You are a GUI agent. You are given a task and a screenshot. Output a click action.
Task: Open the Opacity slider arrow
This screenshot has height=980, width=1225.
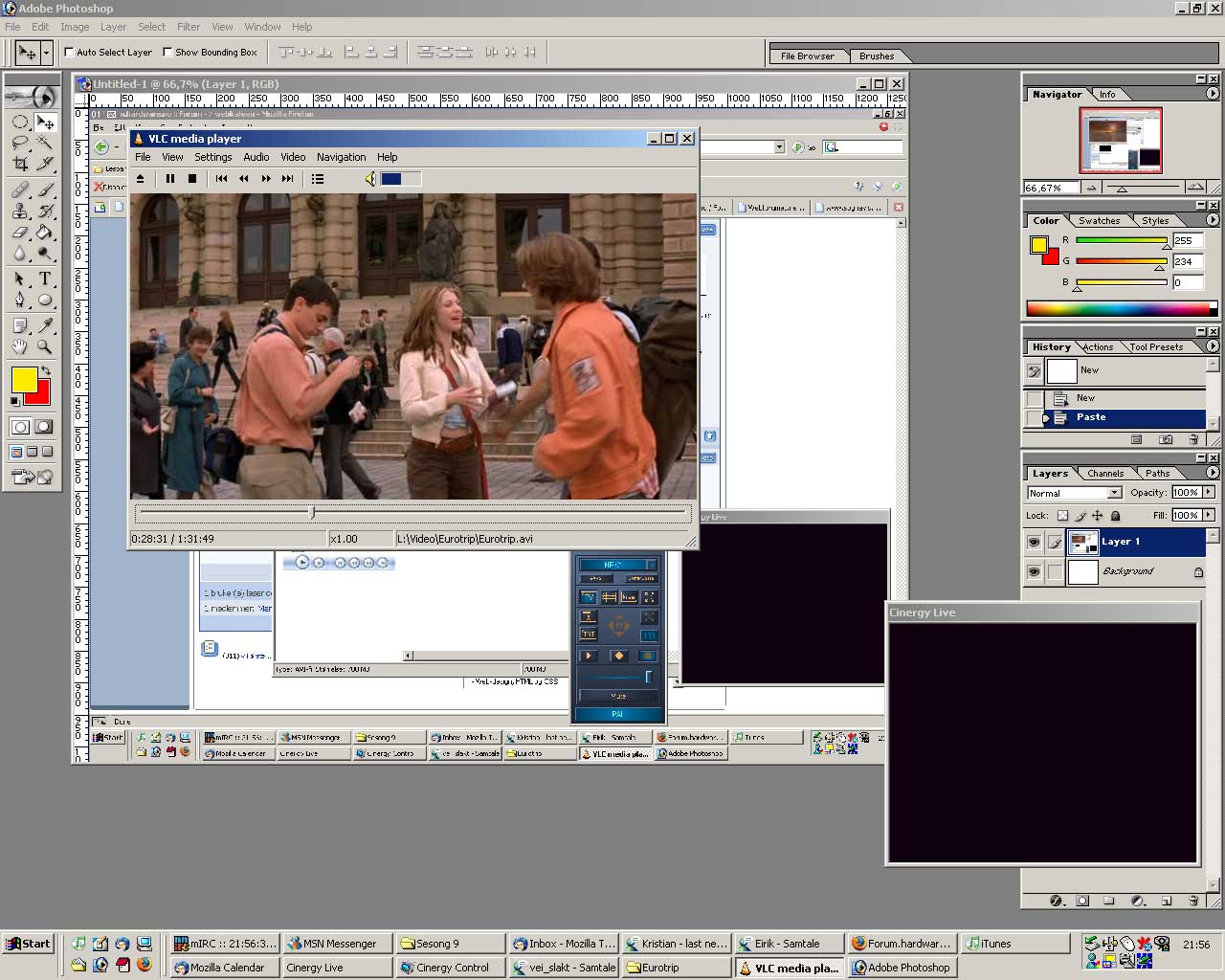1209,492
